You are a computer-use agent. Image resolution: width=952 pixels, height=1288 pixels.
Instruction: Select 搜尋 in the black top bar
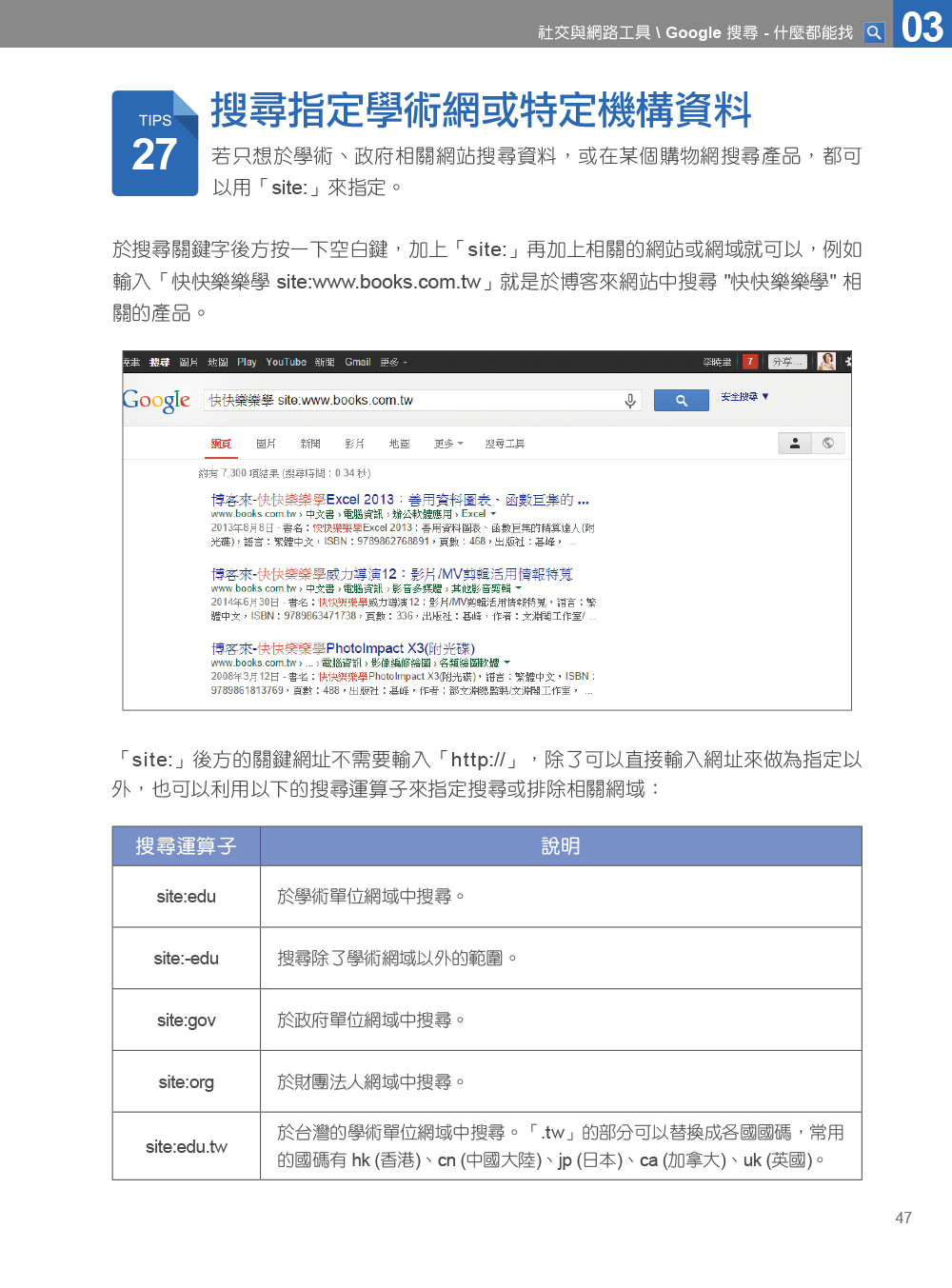point(159,363)
